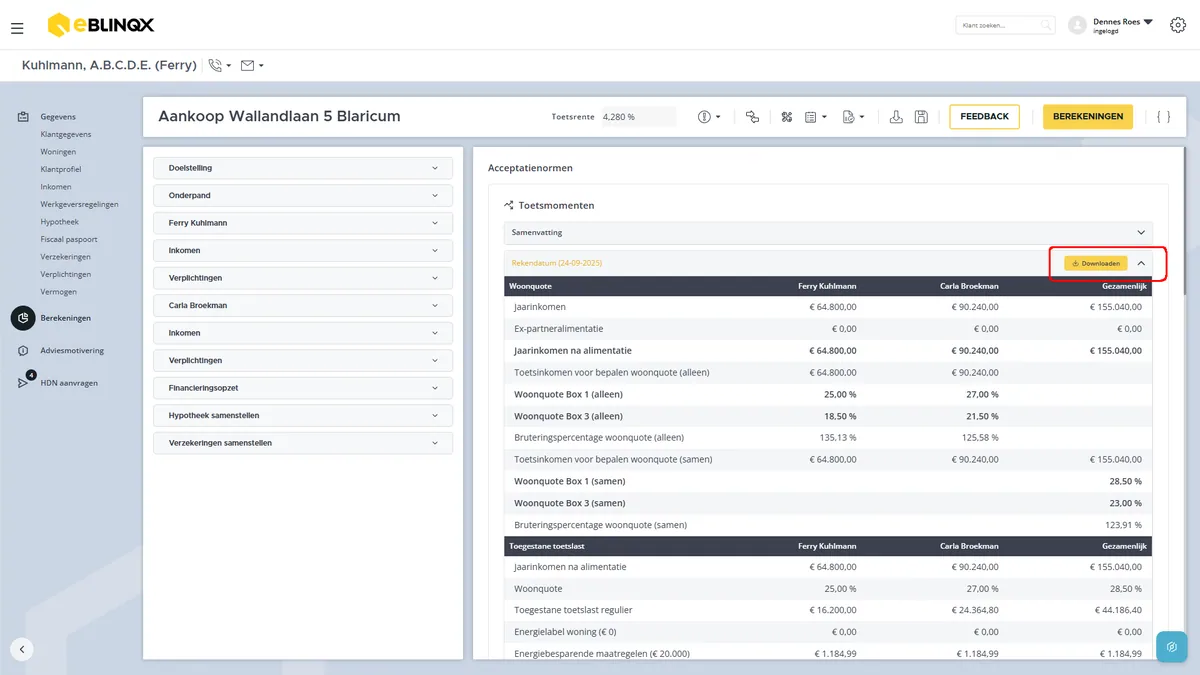The image size is (1200, 675).
Task: Open the document report toolbar dropdown
Action: (853, 117)
